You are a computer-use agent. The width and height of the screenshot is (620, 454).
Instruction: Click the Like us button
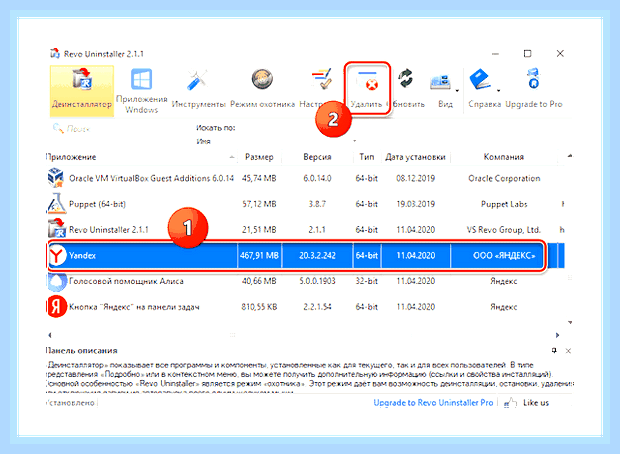(x=527, y=403)
